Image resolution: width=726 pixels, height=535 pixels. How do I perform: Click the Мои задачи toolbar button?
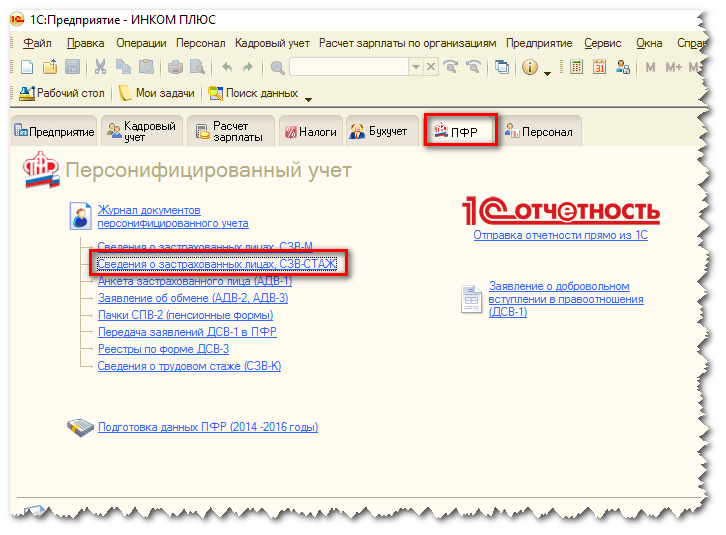click(156, 93)
